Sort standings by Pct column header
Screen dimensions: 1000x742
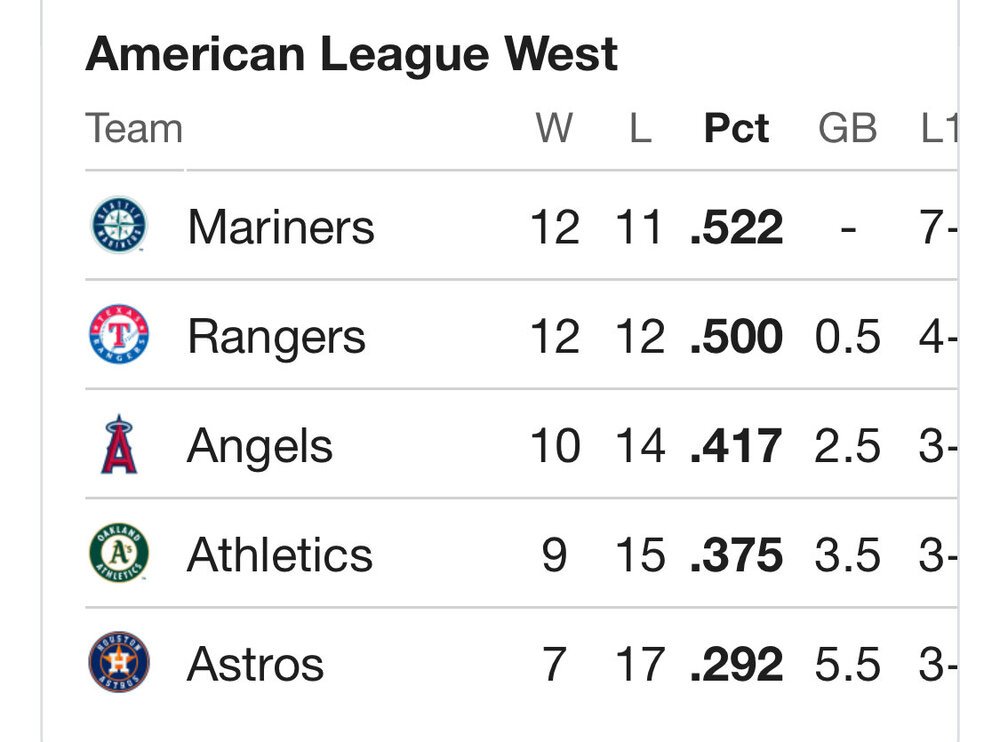point(737,129)
